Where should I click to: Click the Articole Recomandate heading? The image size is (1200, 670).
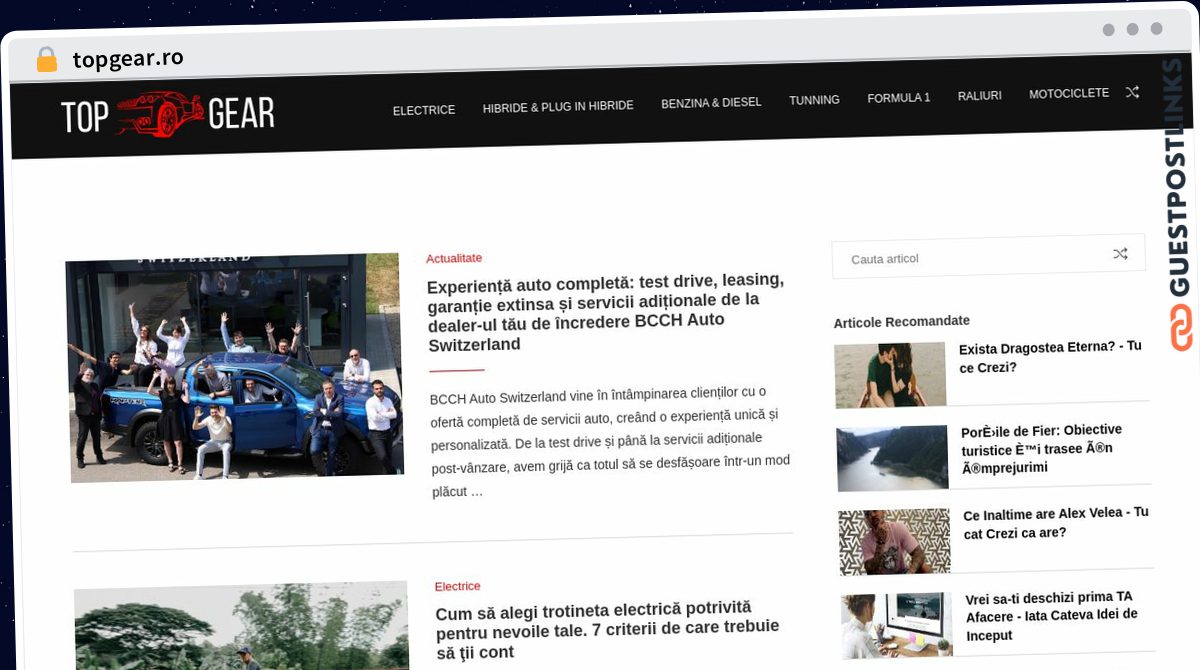(x=902, y=321)
